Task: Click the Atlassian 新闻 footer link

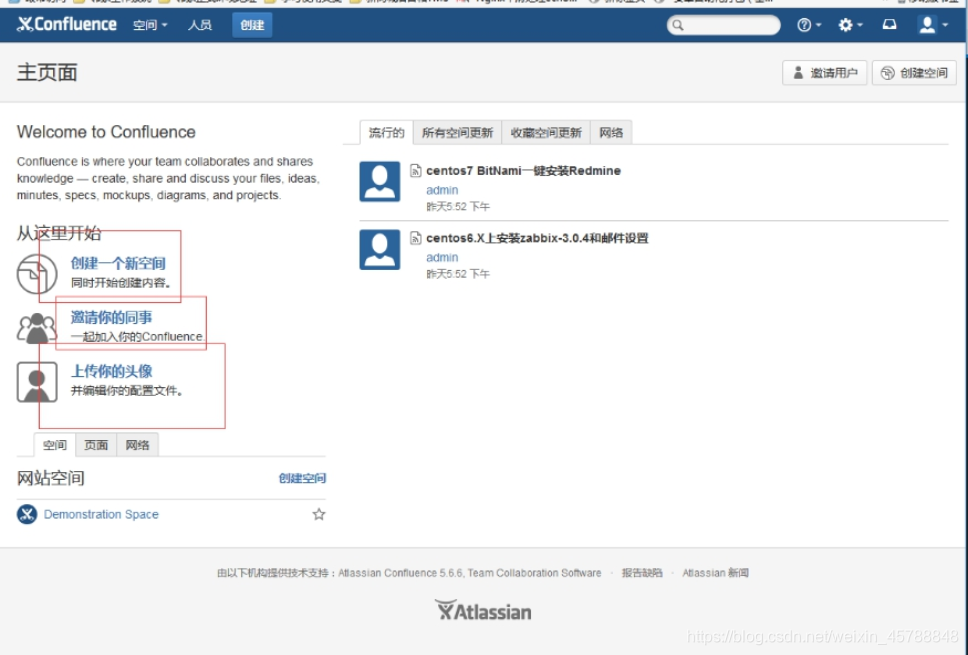Action: pyautogui.click(x=716, y=573)
